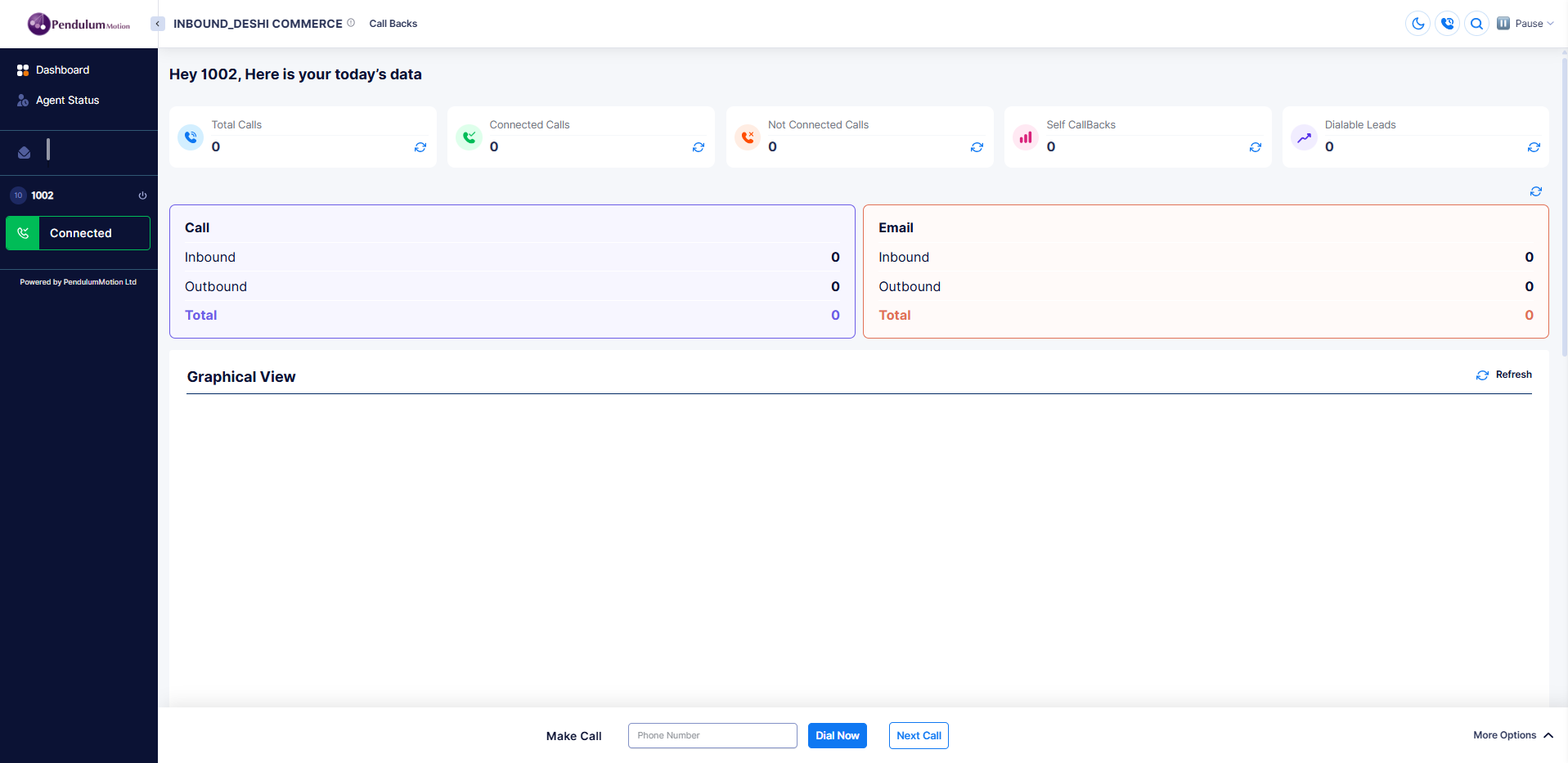Click info icon beside INBOUND_DESHI COMMERCE
The image size is (1568, 763).
351,23
